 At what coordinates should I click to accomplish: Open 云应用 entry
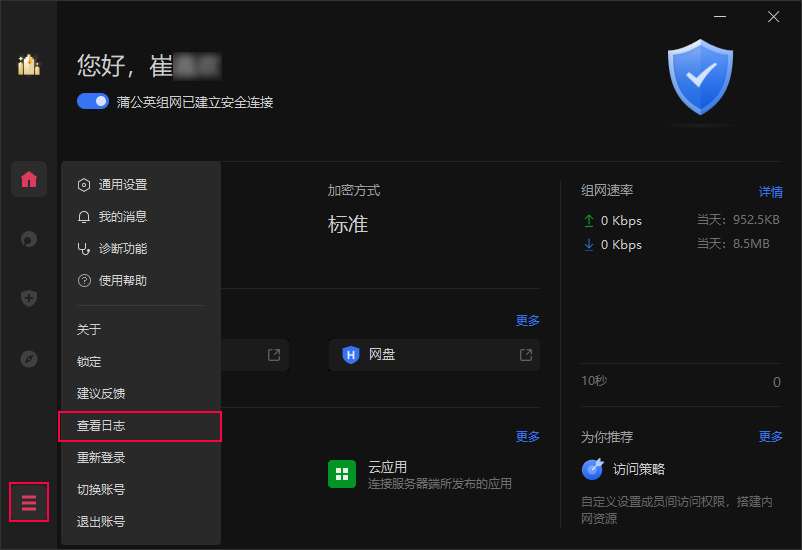point(420,474)
